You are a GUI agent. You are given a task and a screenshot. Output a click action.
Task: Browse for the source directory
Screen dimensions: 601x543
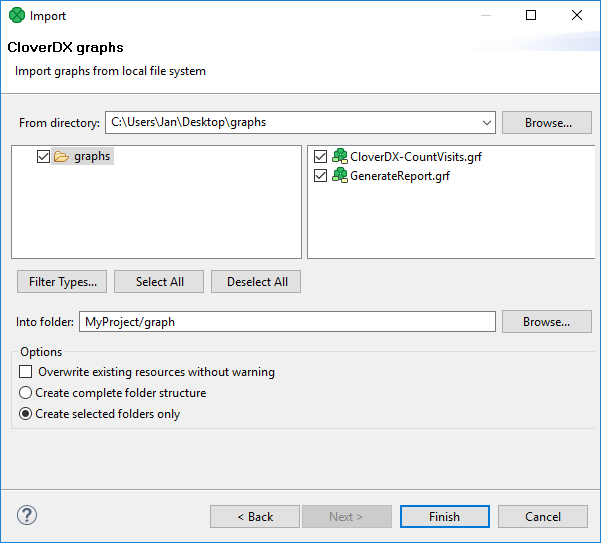[547, 123]
